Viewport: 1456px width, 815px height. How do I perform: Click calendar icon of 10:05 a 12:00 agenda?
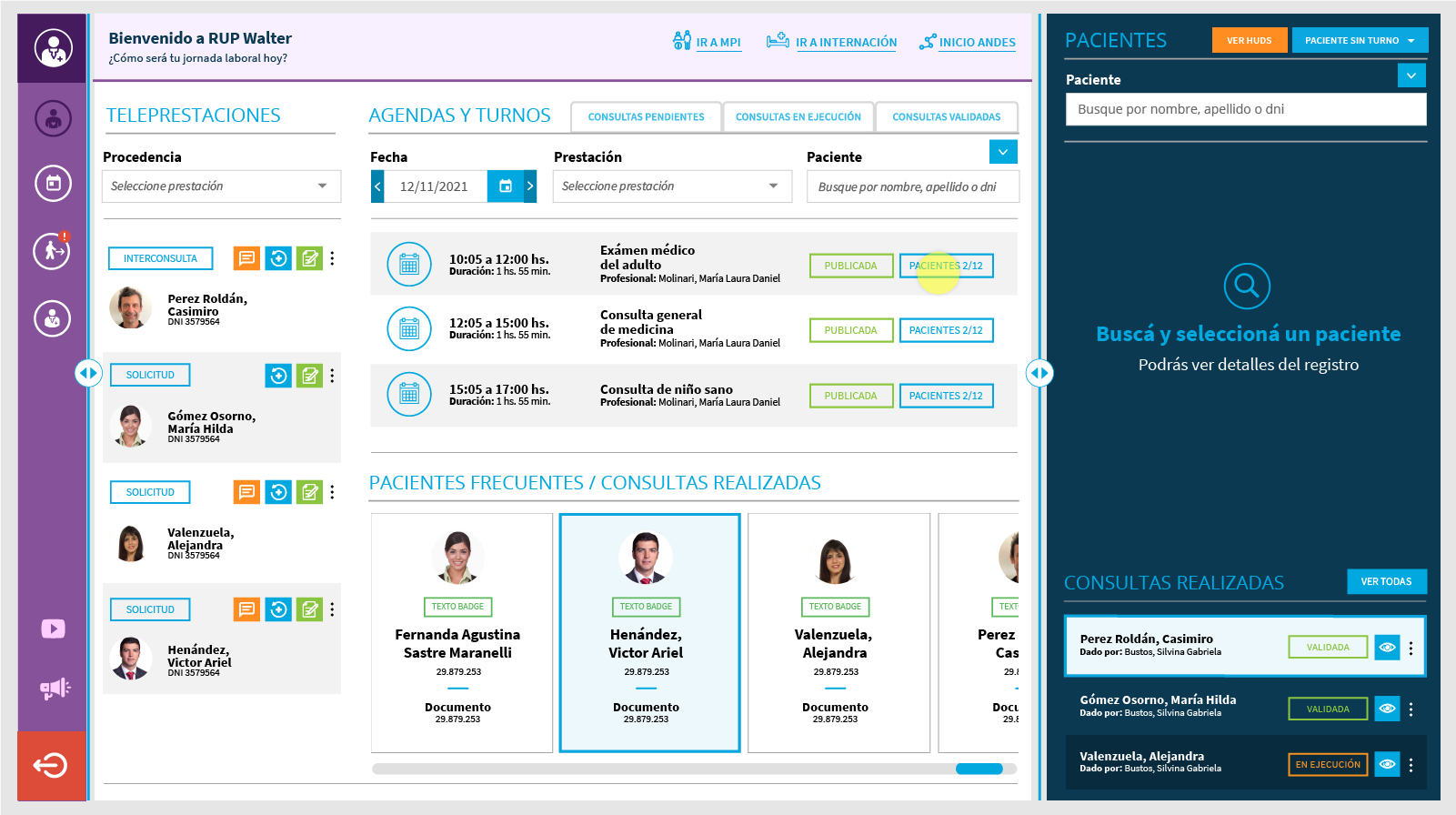[x=409, y=265]
